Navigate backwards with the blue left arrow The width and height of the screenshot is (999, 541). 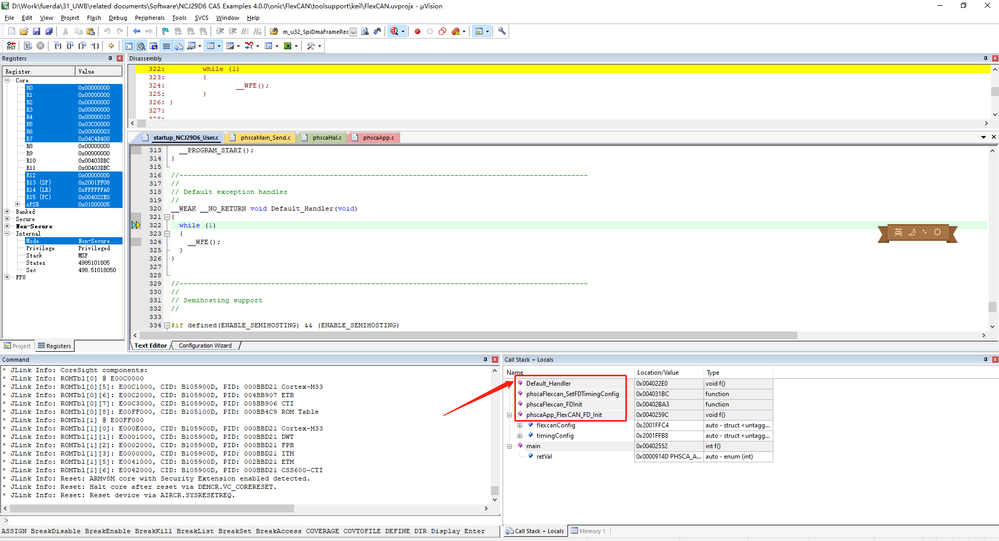tap(136, 31)
